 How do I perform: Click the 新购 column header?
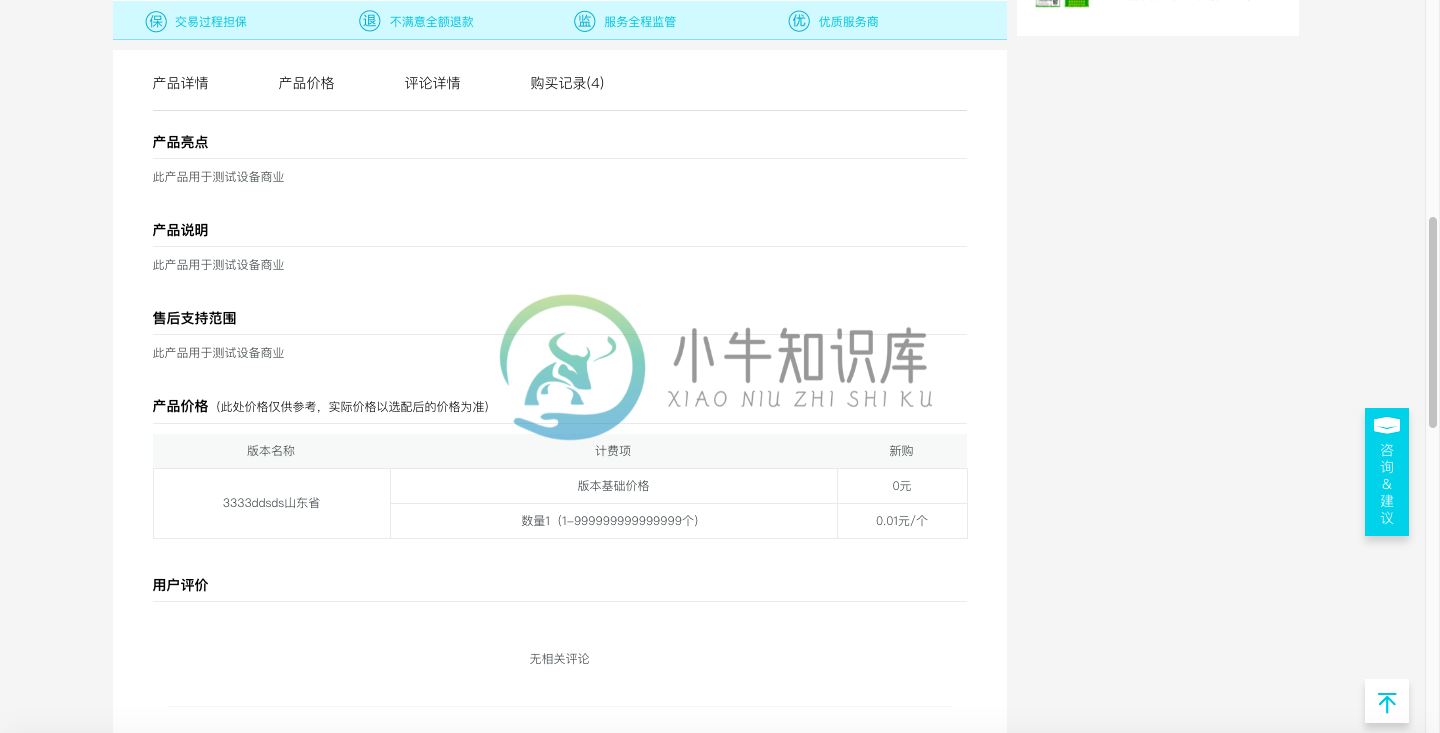(x=902, y=451)
